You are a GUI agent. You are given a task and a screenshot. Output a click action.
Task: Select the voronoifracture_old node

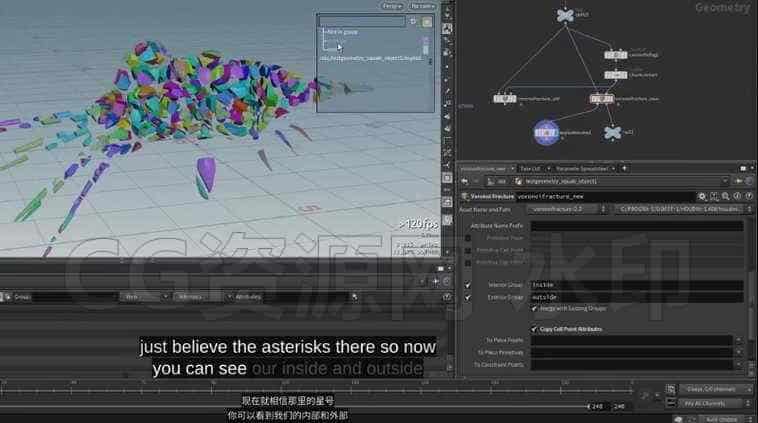pyautogui.click(x=505, y=99)
